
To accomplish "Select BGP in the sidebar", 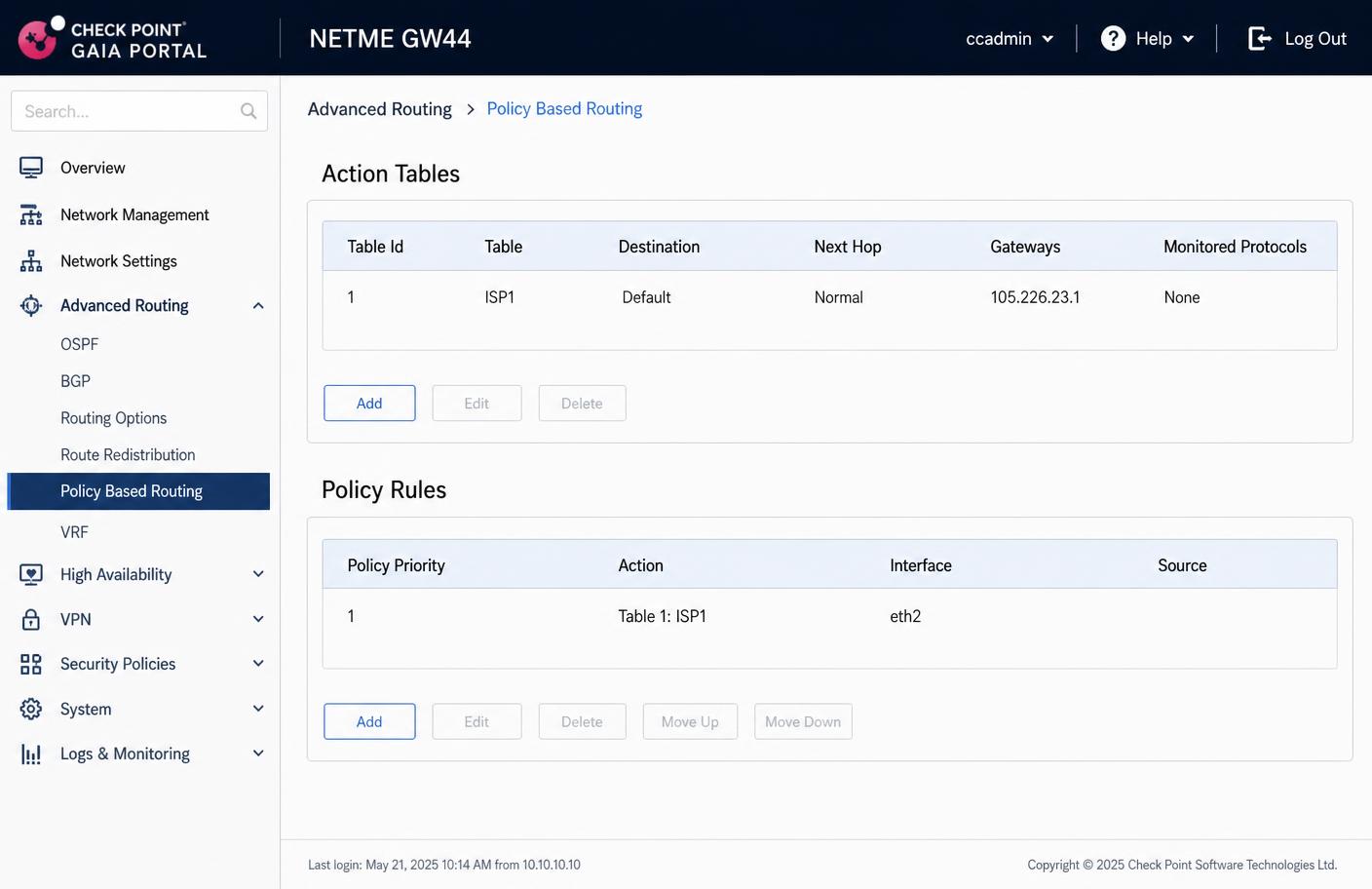I will (75, 381).
